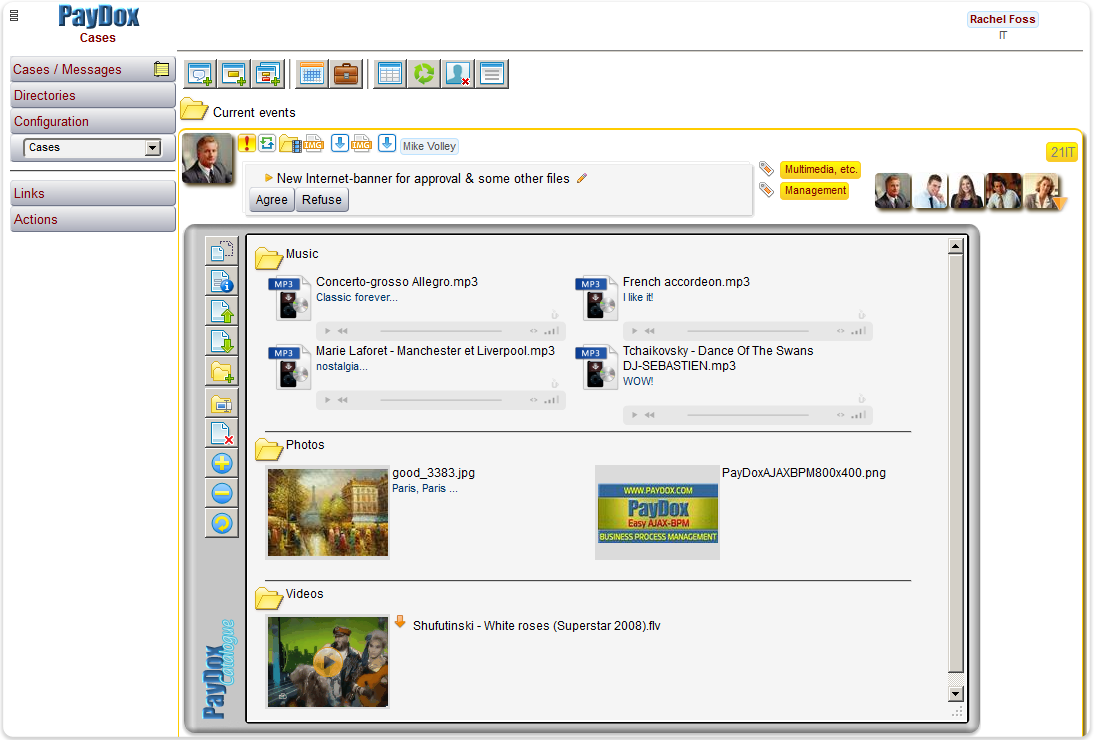
Task: Click the catalogue scrollbar down arrow
Action: click(x=956, y=693)
